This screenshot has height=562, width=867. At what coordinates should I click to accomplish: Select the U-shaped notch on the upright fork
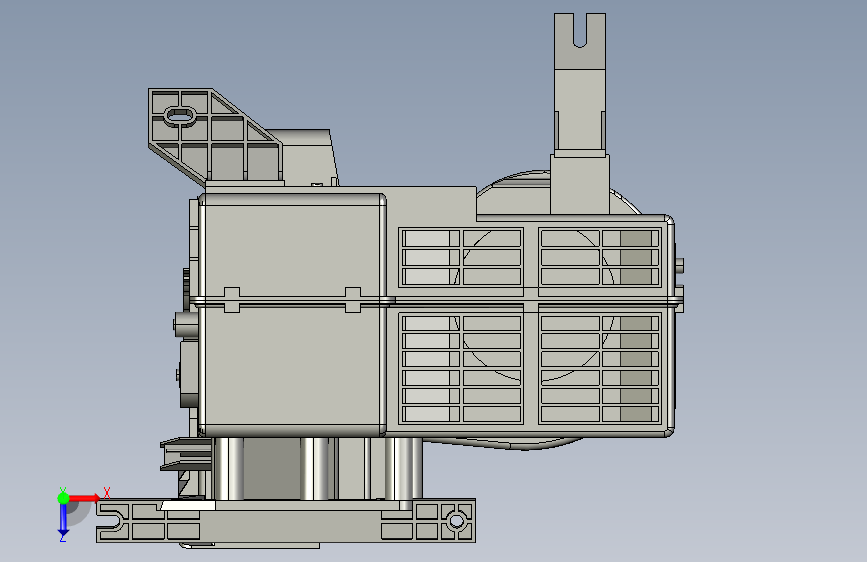(x=579, y=32)
